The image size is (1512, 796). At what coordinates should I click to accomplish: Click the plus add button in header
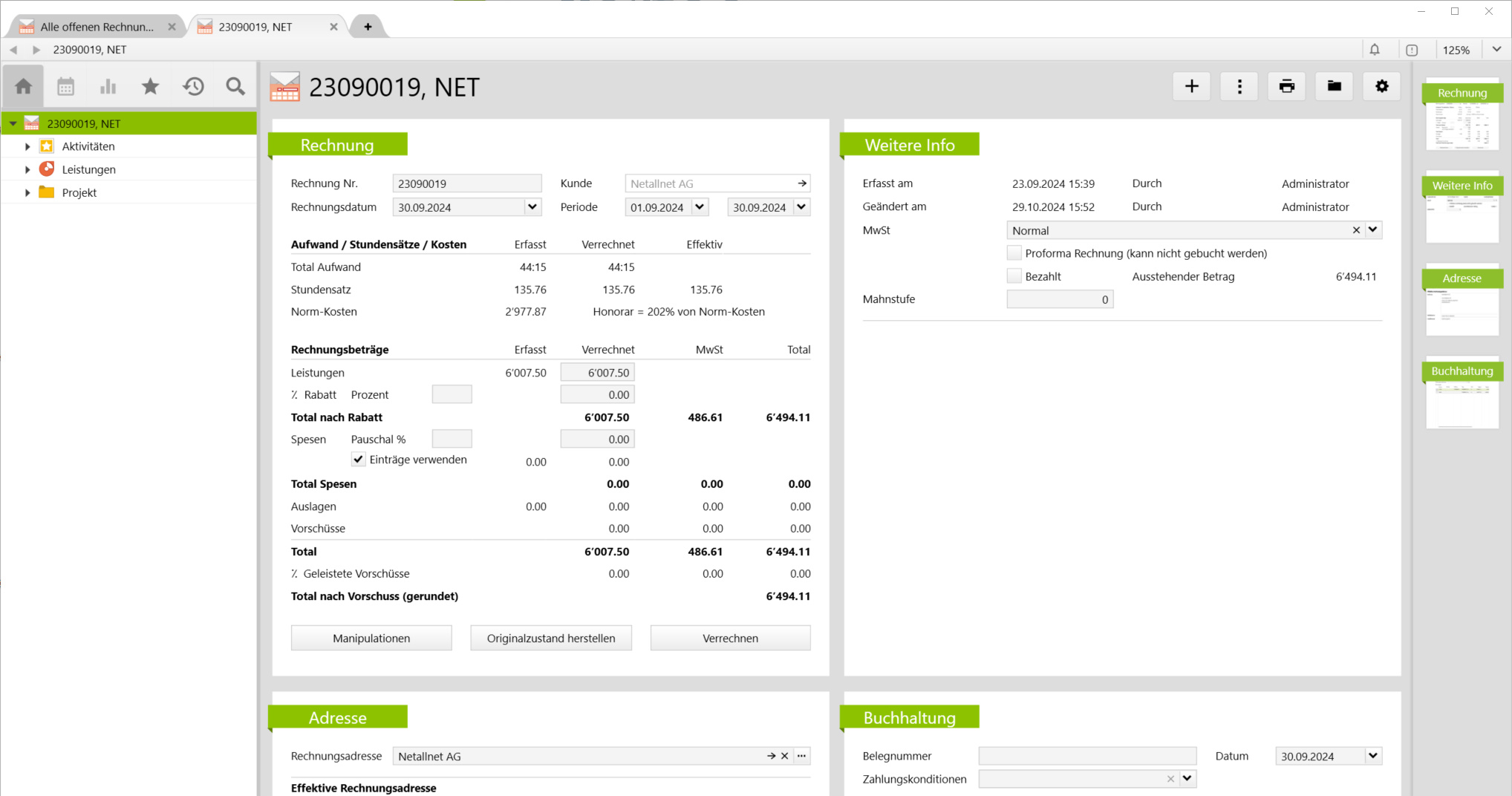1191,86
